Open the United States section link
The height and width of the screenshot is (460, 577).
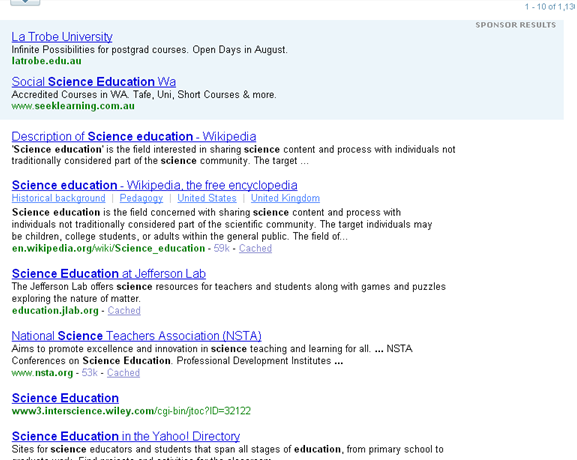[207, 198]
